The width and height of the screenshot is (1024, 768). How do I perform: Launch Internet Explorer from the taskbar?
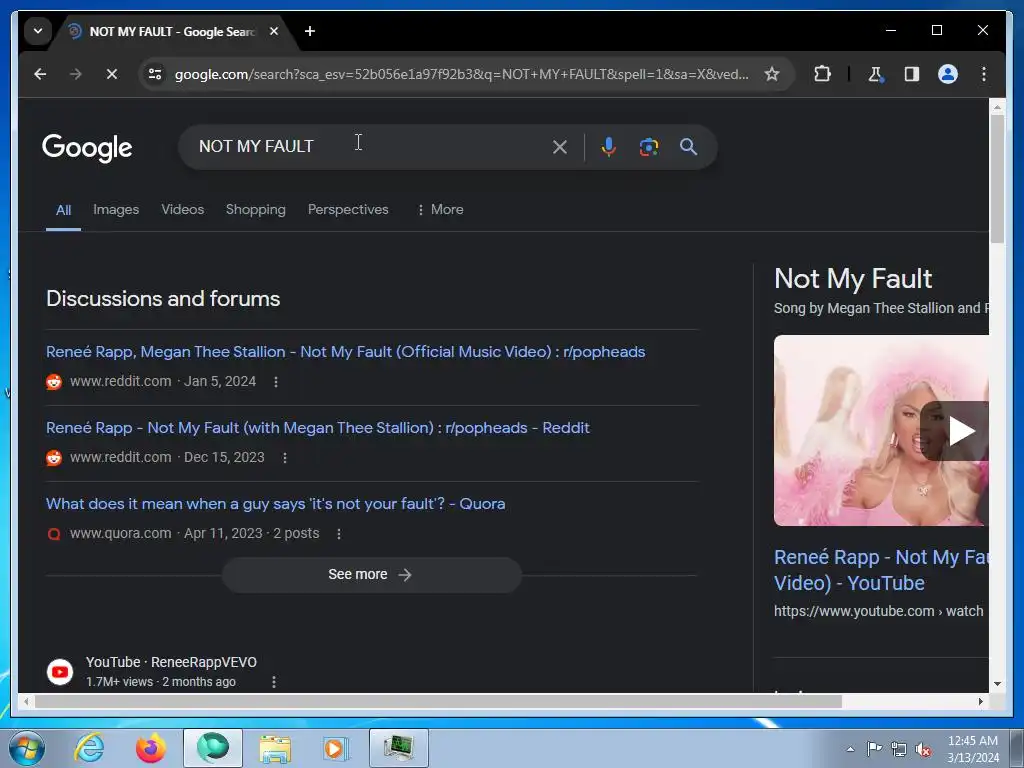[x=89, y=748]
